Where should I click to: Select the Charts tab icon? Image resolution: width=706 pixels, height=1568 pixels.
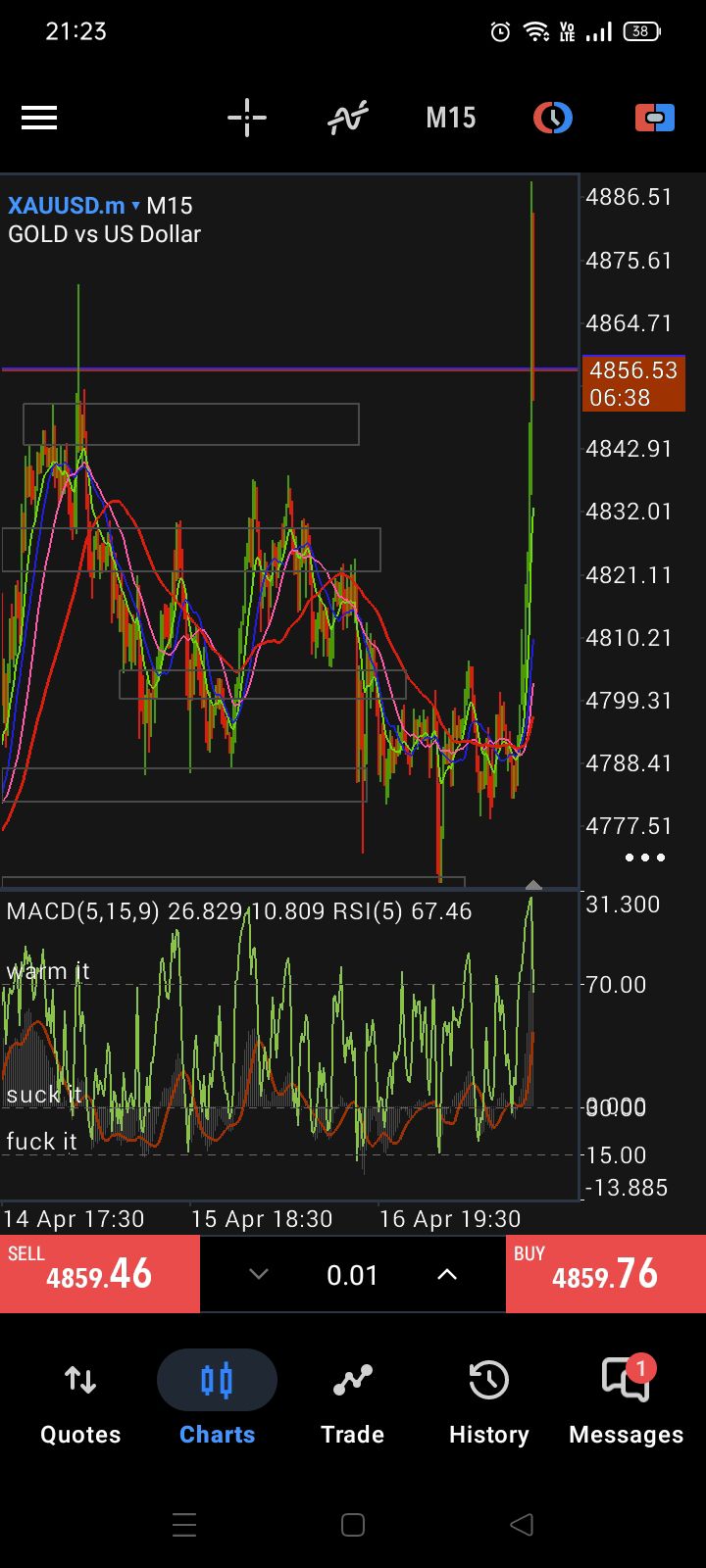[217, 1382]
